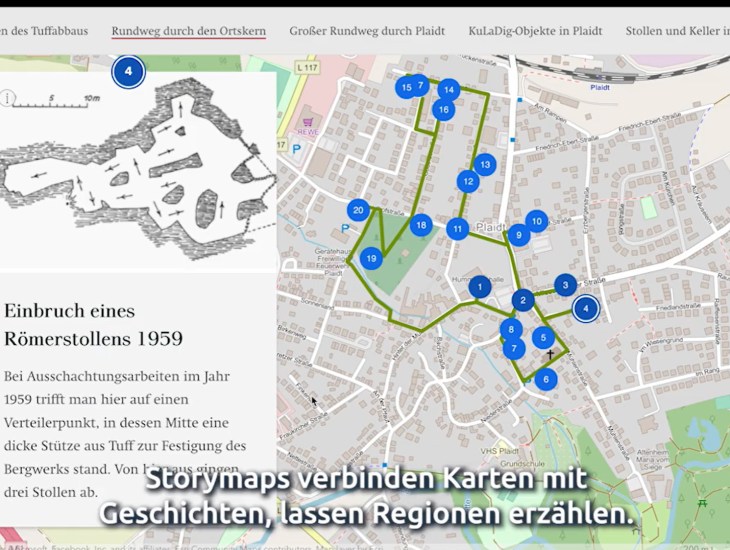This screenshot has width=730, height=550.
Task: Open 'Rundweg durch den Ortskern' tab
Action: click(188, 31)
